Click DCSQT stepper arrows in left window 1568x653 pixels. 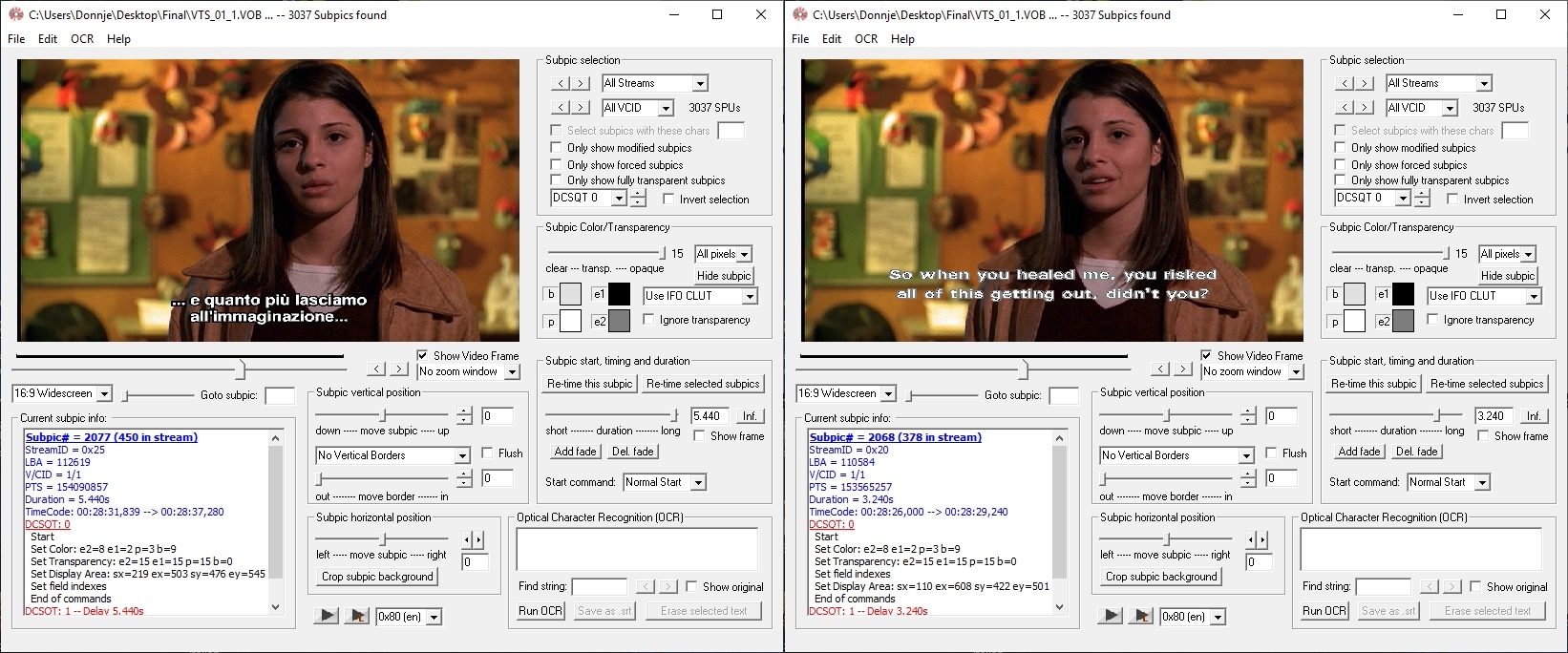(x=638, y=198)
